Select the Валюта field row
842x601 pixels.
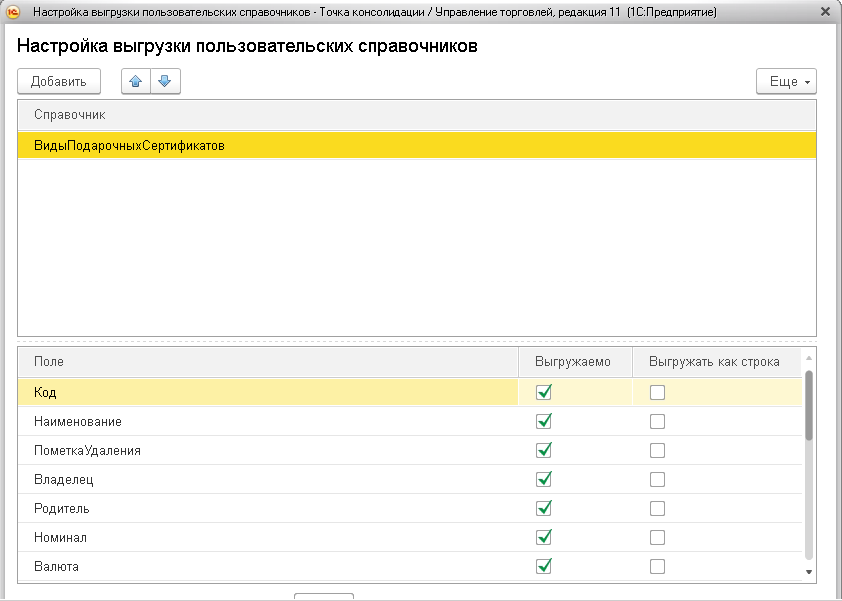click(x=410, y=566)
